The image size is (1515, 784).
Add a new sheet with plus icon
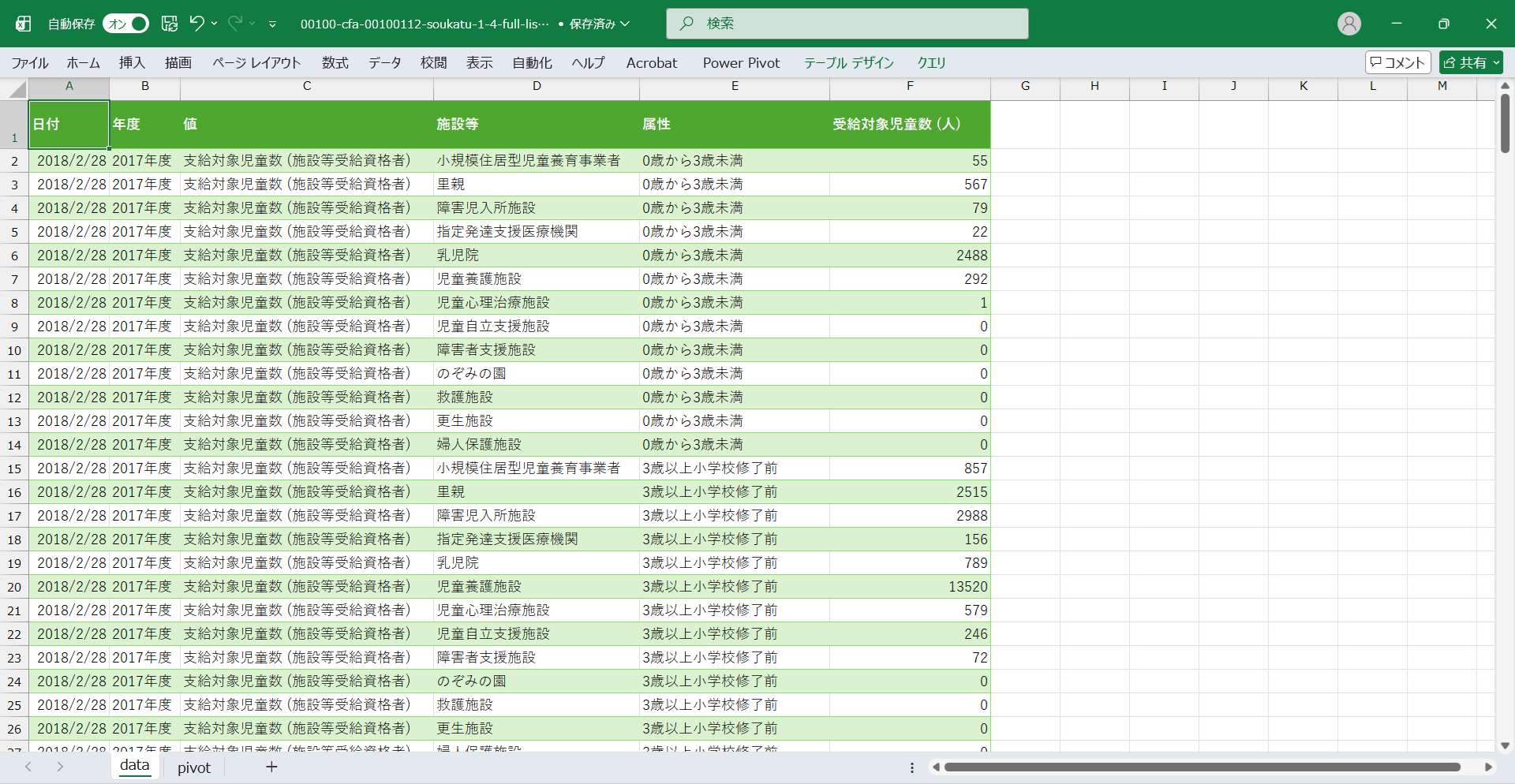pos(271,767)
